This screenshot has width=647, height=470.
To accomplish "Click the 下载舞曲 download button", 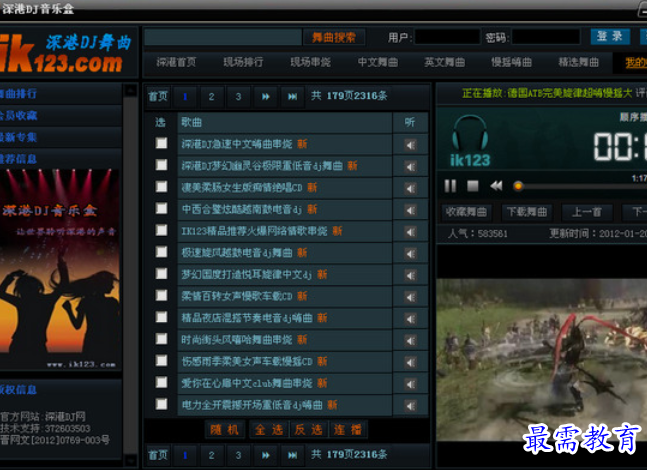I will coord(527,212).
